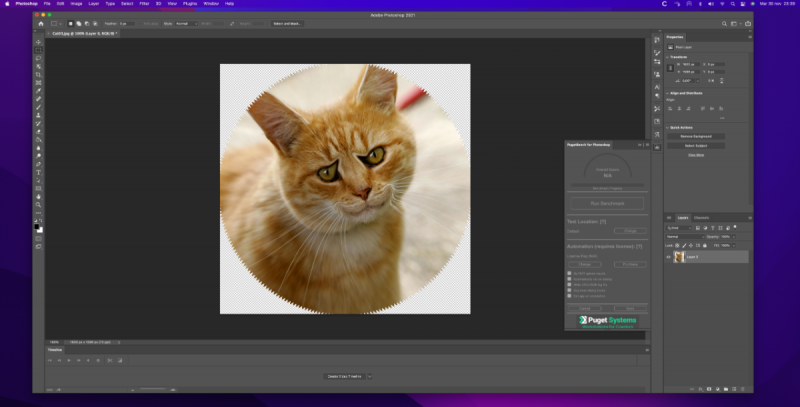Image resolution: width=800 pixels, height=407 pixels.
Task: Open the layer blend mode dropdown
Action: 685,236
